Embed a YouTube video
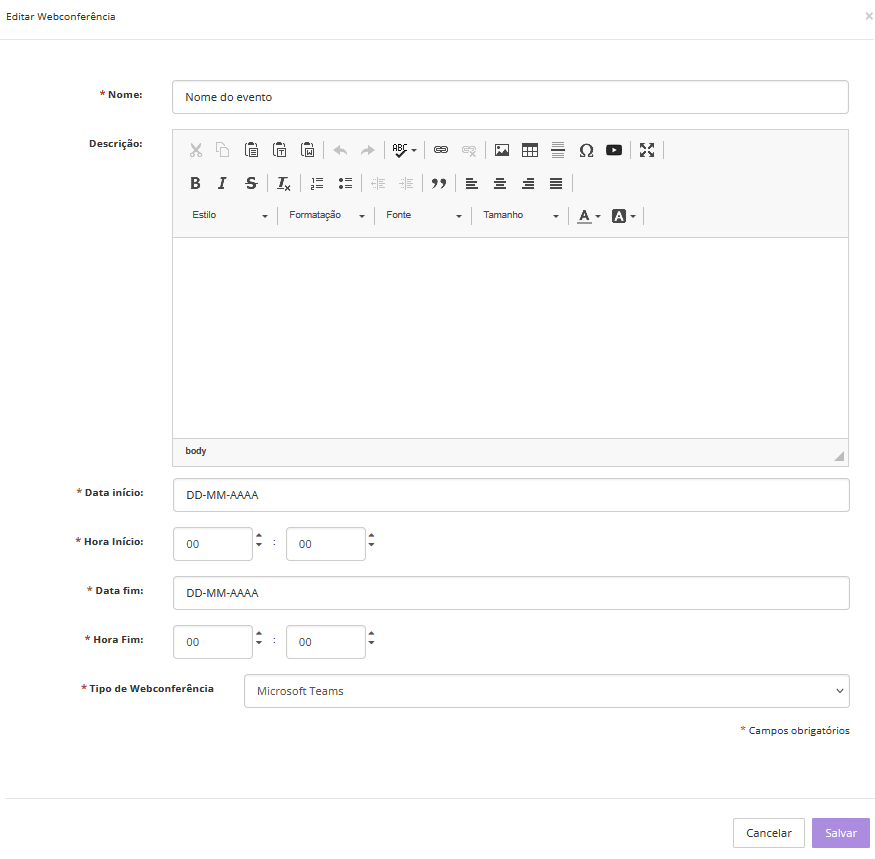This screenshot has width=875, height=859. pos(614,150)
